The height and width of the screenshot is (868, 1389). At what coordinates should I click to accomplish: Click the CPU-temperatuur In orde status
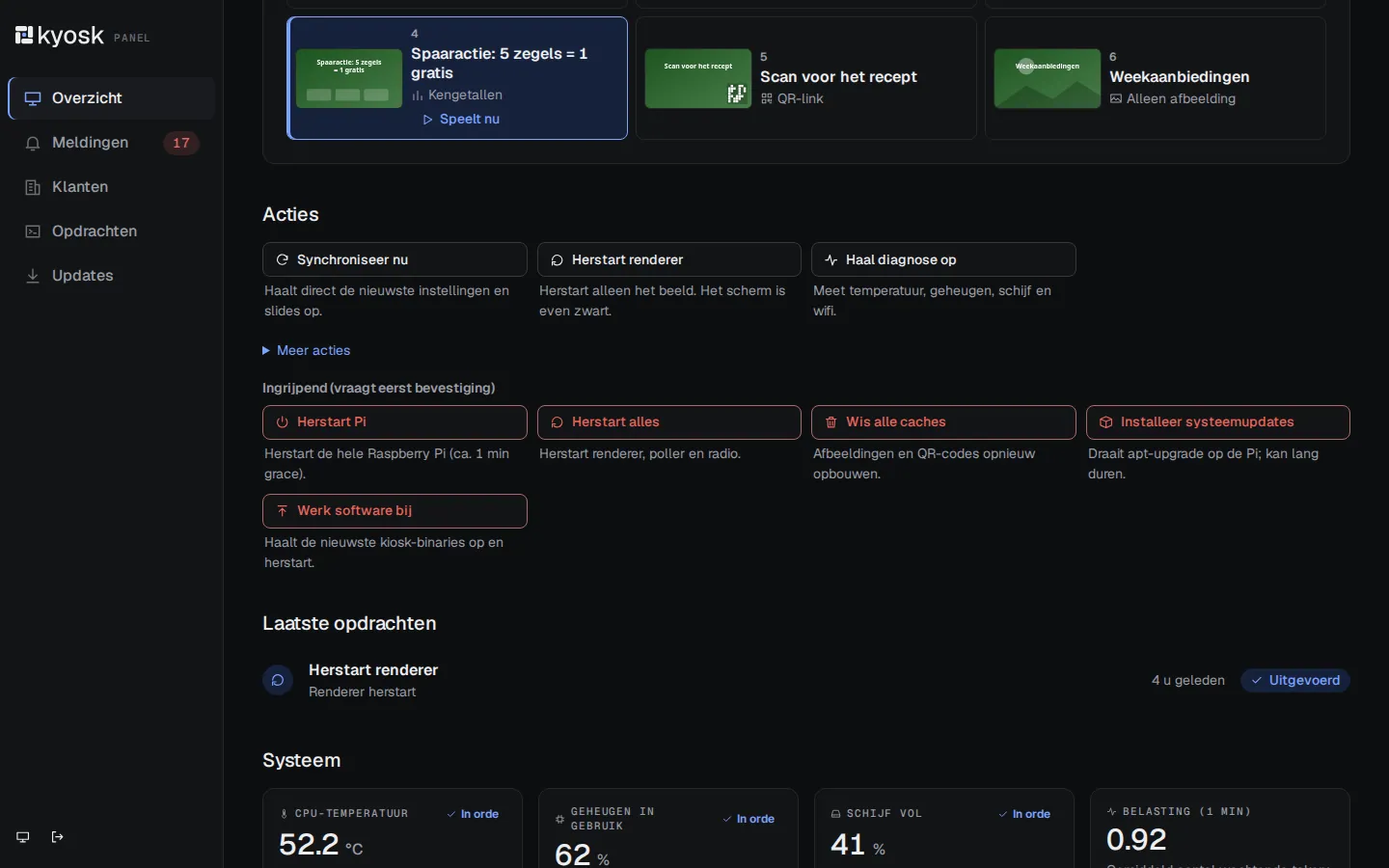tap(473, 815)
